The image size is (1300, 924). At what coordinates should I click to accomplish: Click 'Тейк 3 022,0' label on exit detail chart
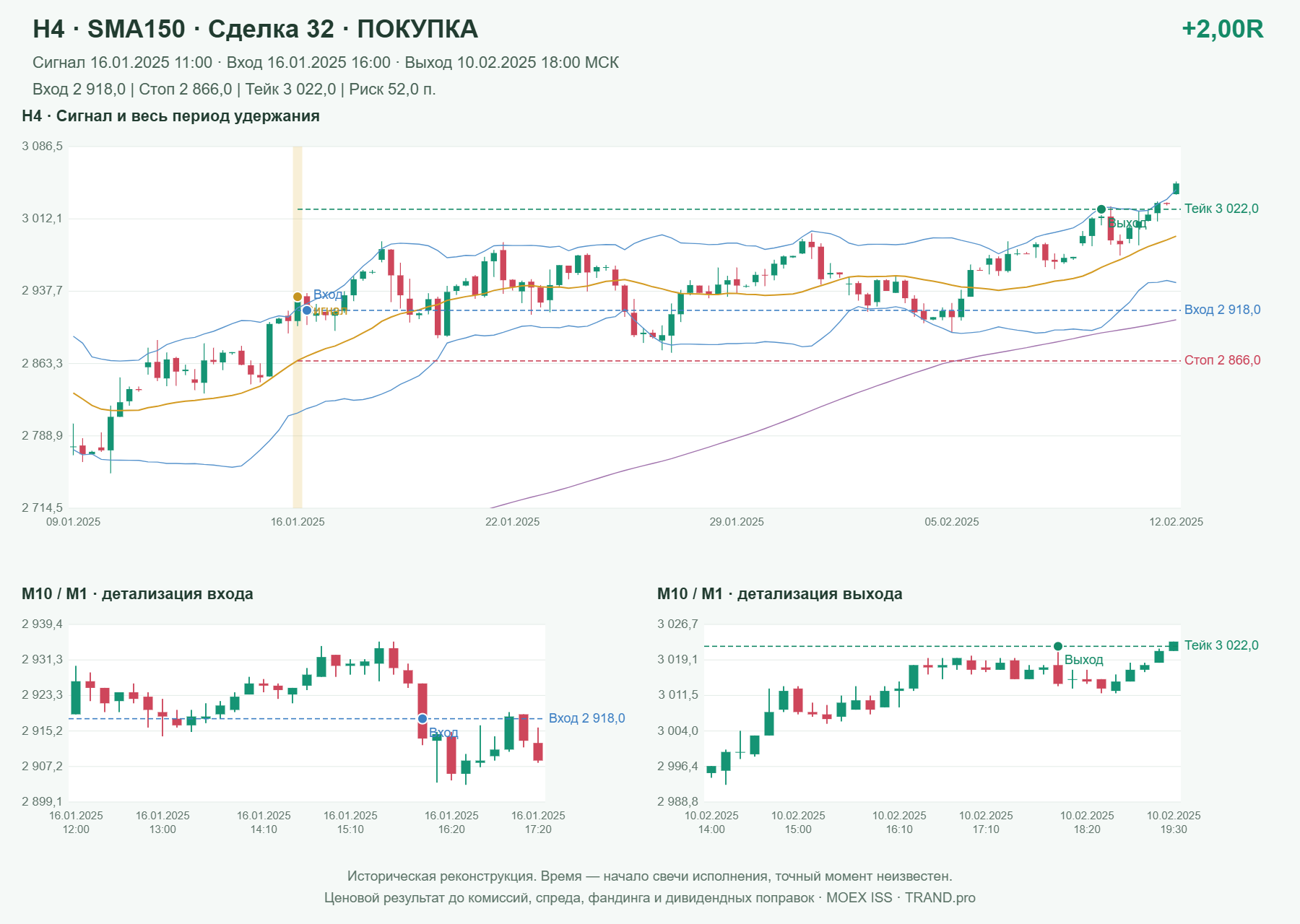pos(1221,645)
